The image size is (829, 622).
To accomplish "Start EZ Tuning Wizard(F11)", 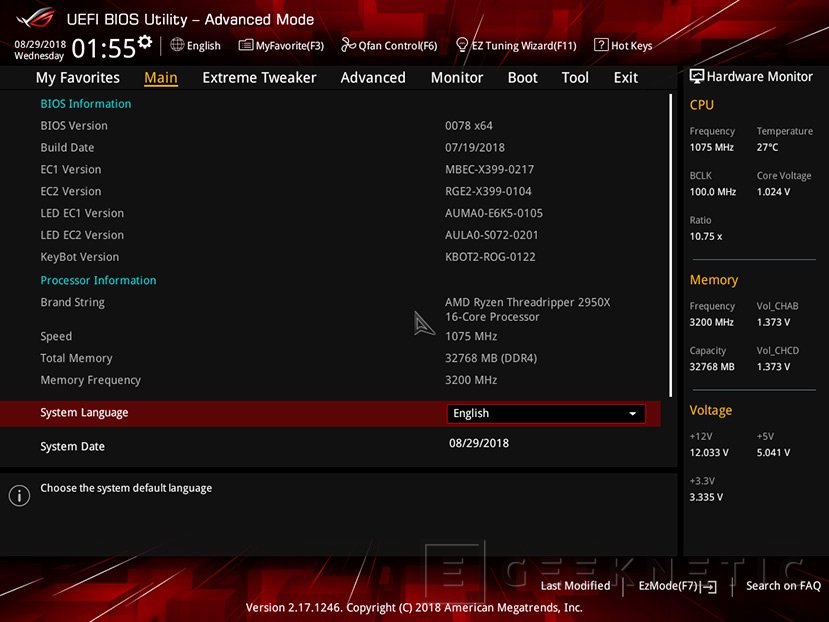I will pos(516,45).
